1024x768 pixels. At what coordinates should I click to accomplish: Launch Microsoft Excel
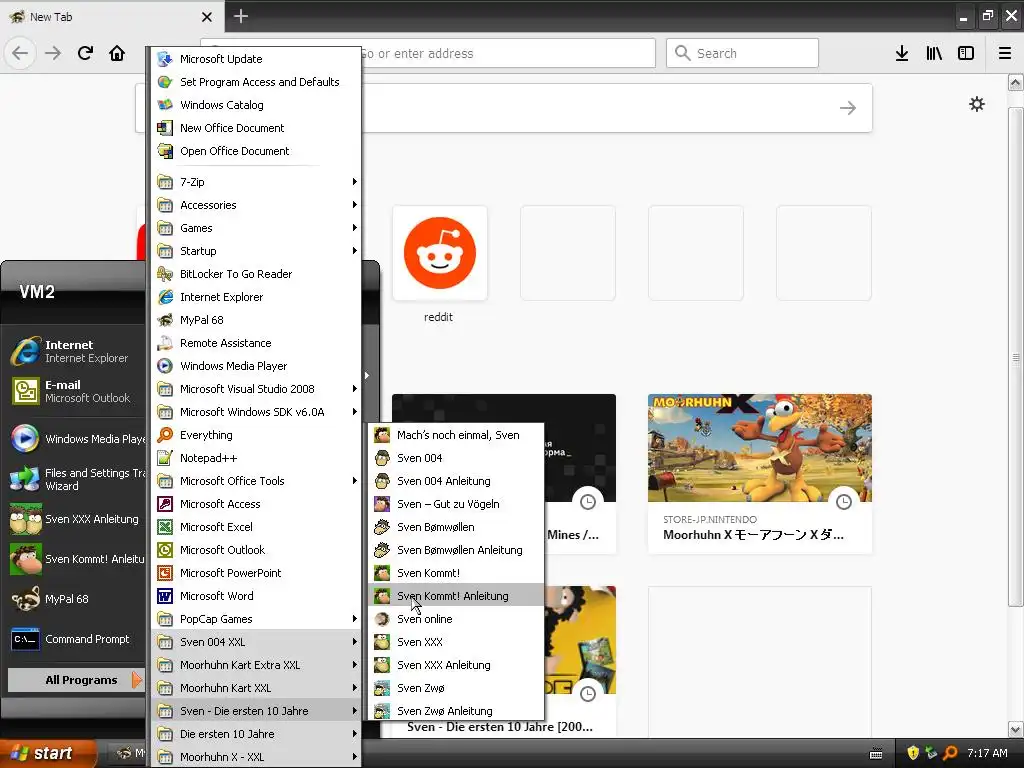(256, 527)
